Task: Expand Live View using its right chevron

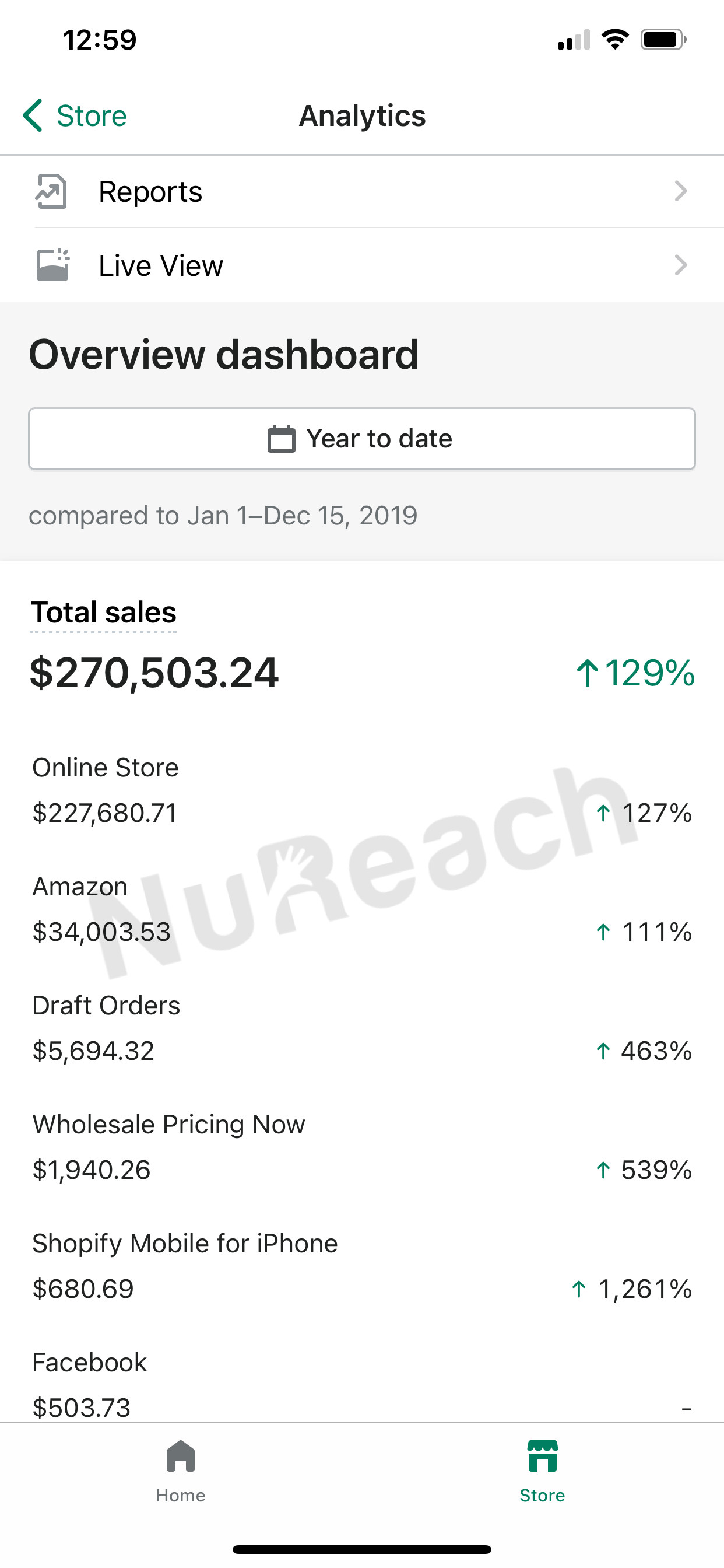Action: tap(681, 265)
